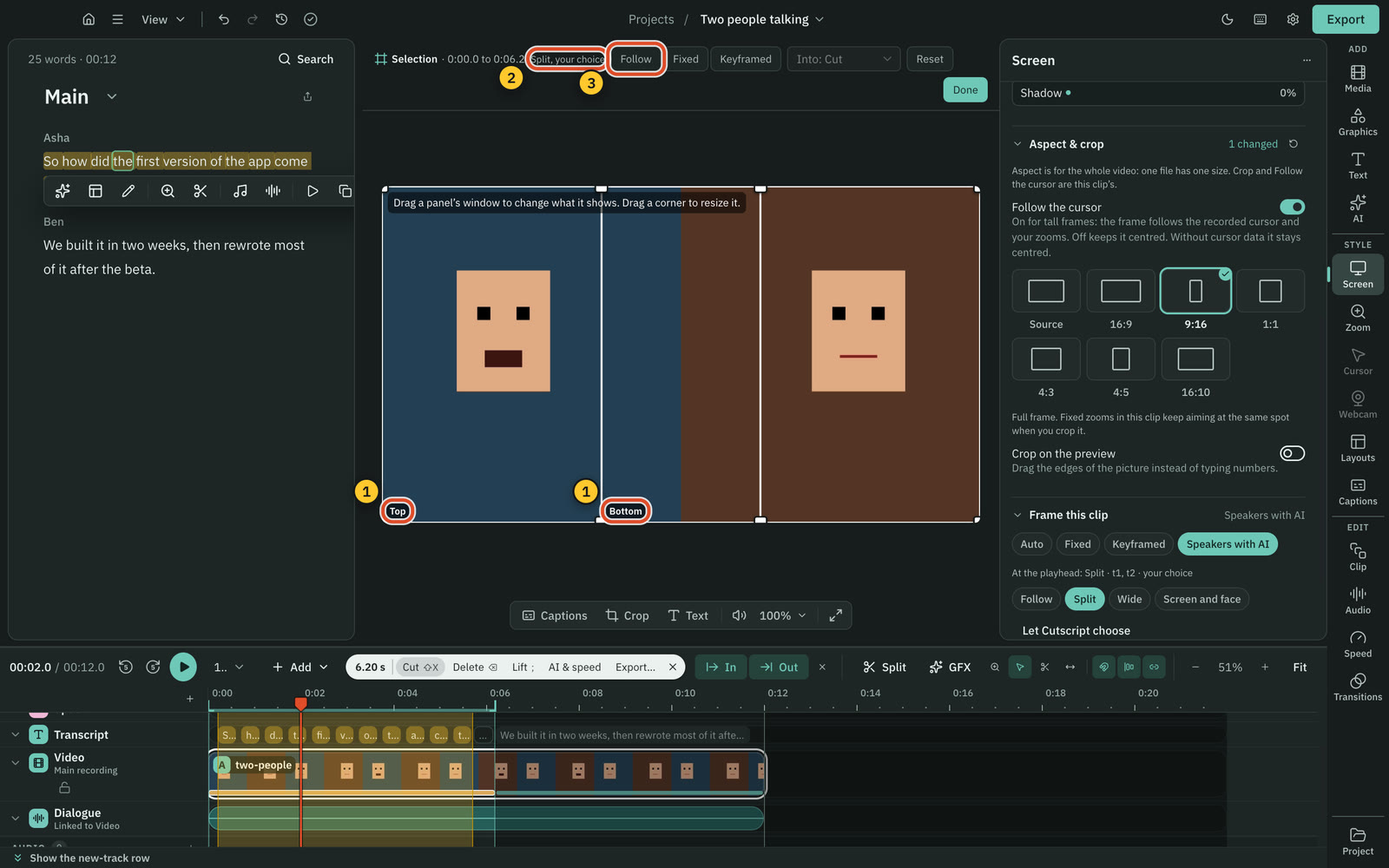Open the View dropdown menu
This screenshot has width=1389, height=868.
(163, 19)
